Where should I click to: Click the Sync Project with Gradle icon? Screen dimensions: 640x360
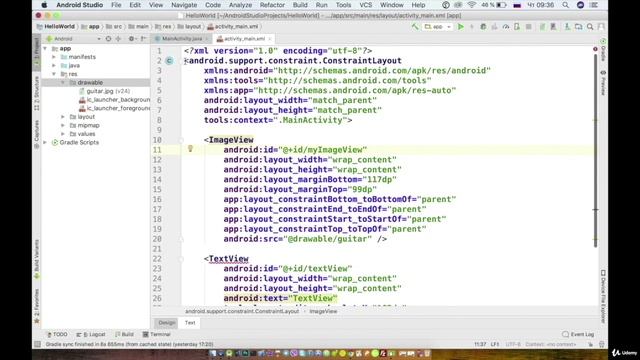pos(542,27)
